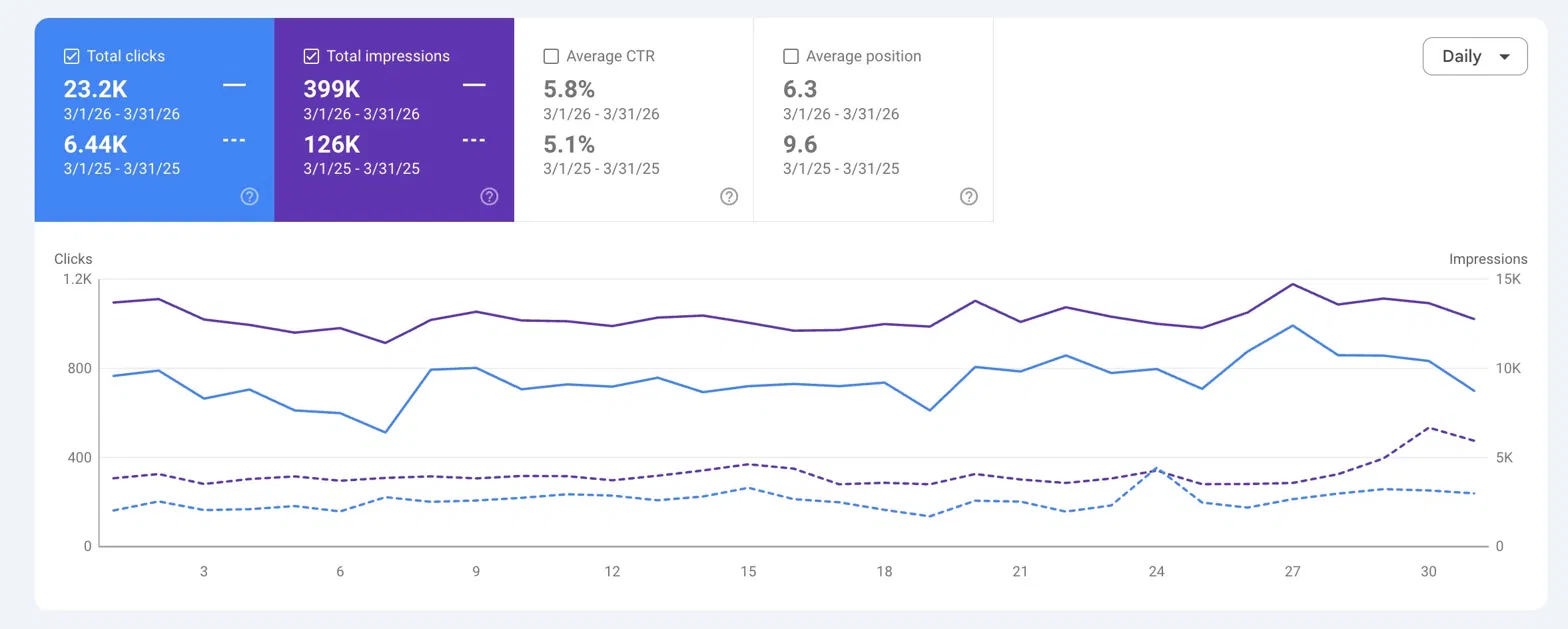Uncheck the Total clicks checkbox
The height and width of the screenshot is (629, 1568).
coord(71,56)
